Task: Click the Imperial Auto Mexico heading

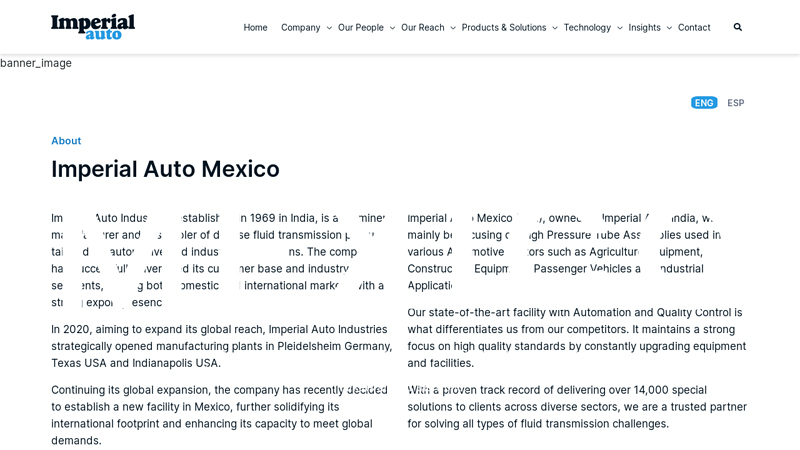Action: (x=165, y=169)
